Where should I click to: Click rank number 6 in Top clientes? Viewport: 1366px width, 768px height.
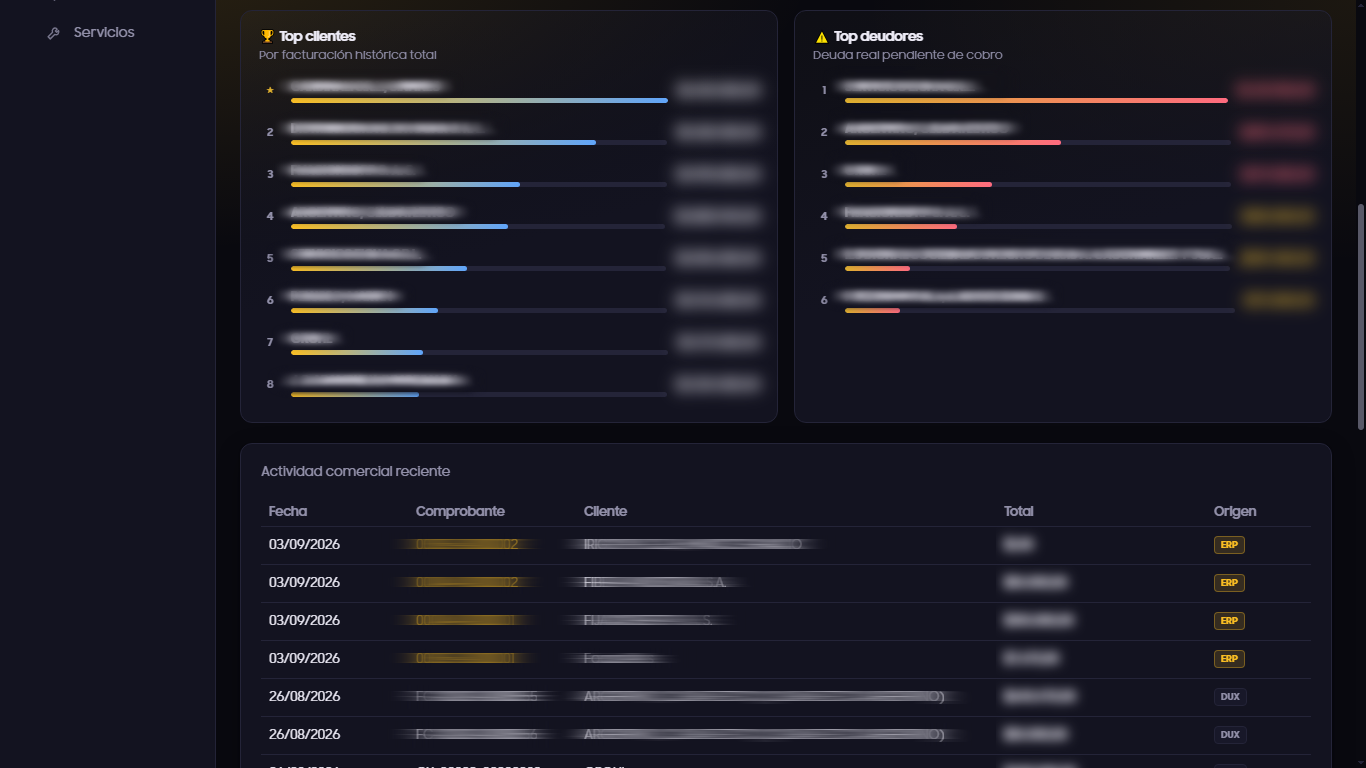[x=270, y=300]
